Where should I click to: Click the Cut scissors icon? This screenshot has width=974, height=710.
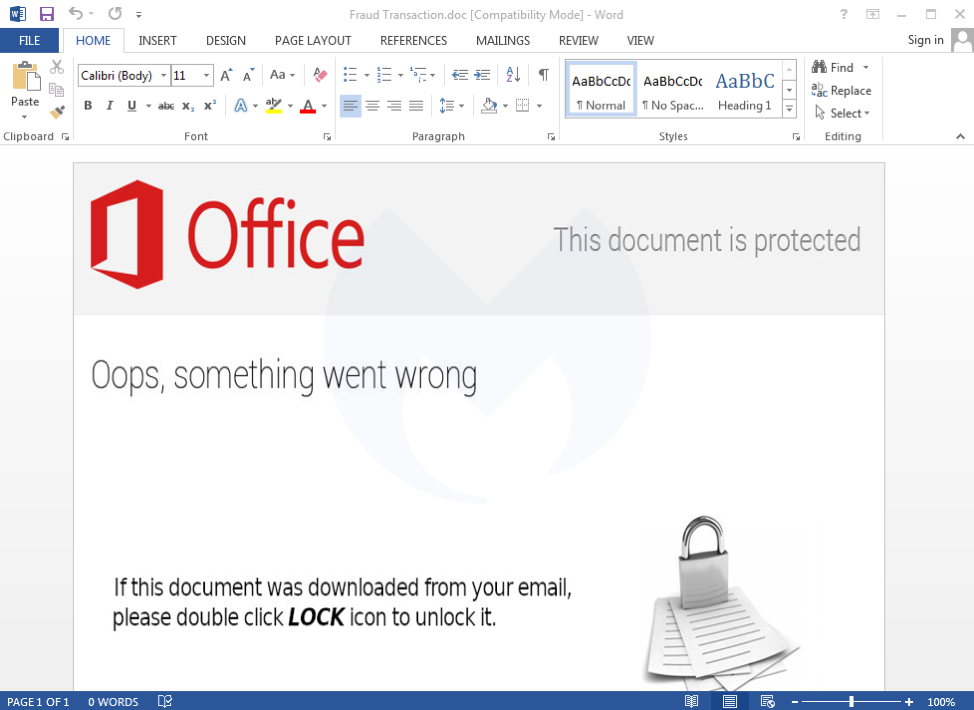click(57, 66)
